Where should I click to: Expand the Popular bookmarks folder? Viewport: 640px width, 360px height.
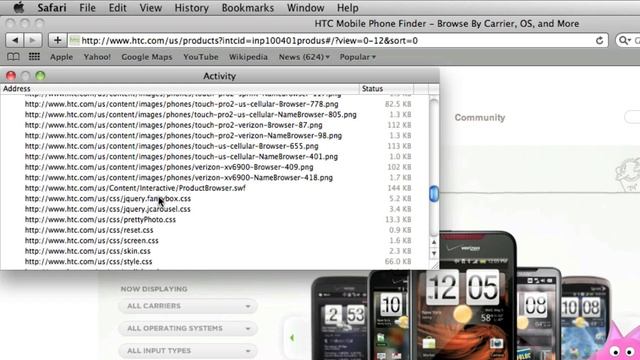coord(358,57)
